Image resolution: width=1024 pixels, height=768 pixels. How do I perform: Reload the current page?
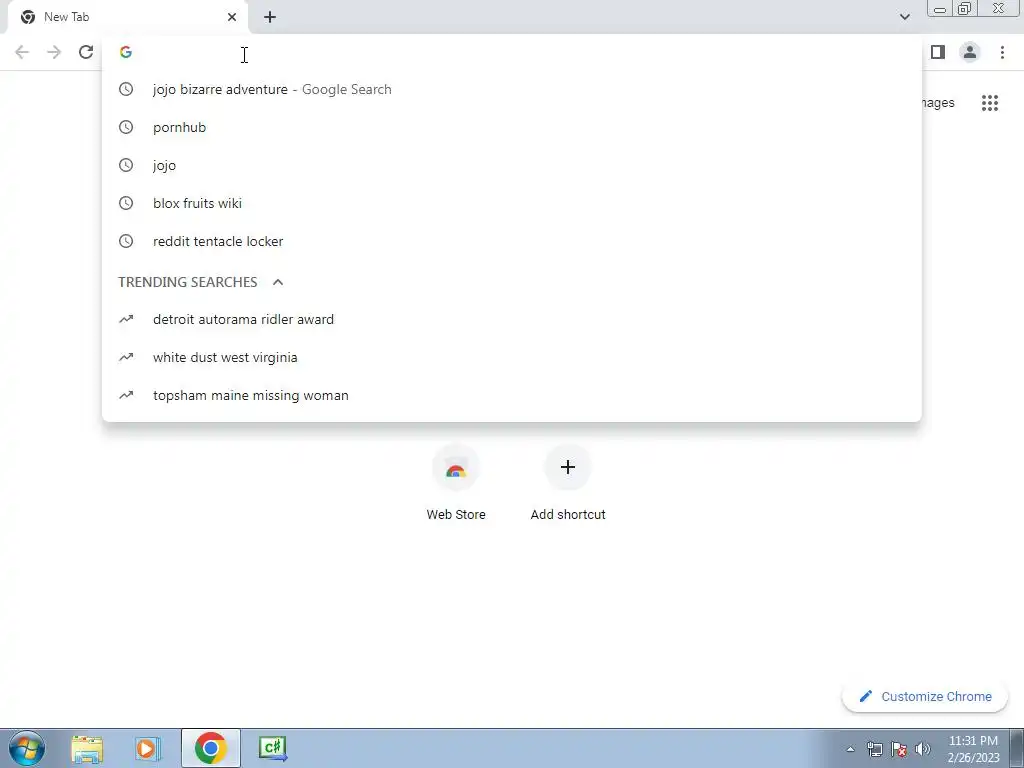(86, 52)
